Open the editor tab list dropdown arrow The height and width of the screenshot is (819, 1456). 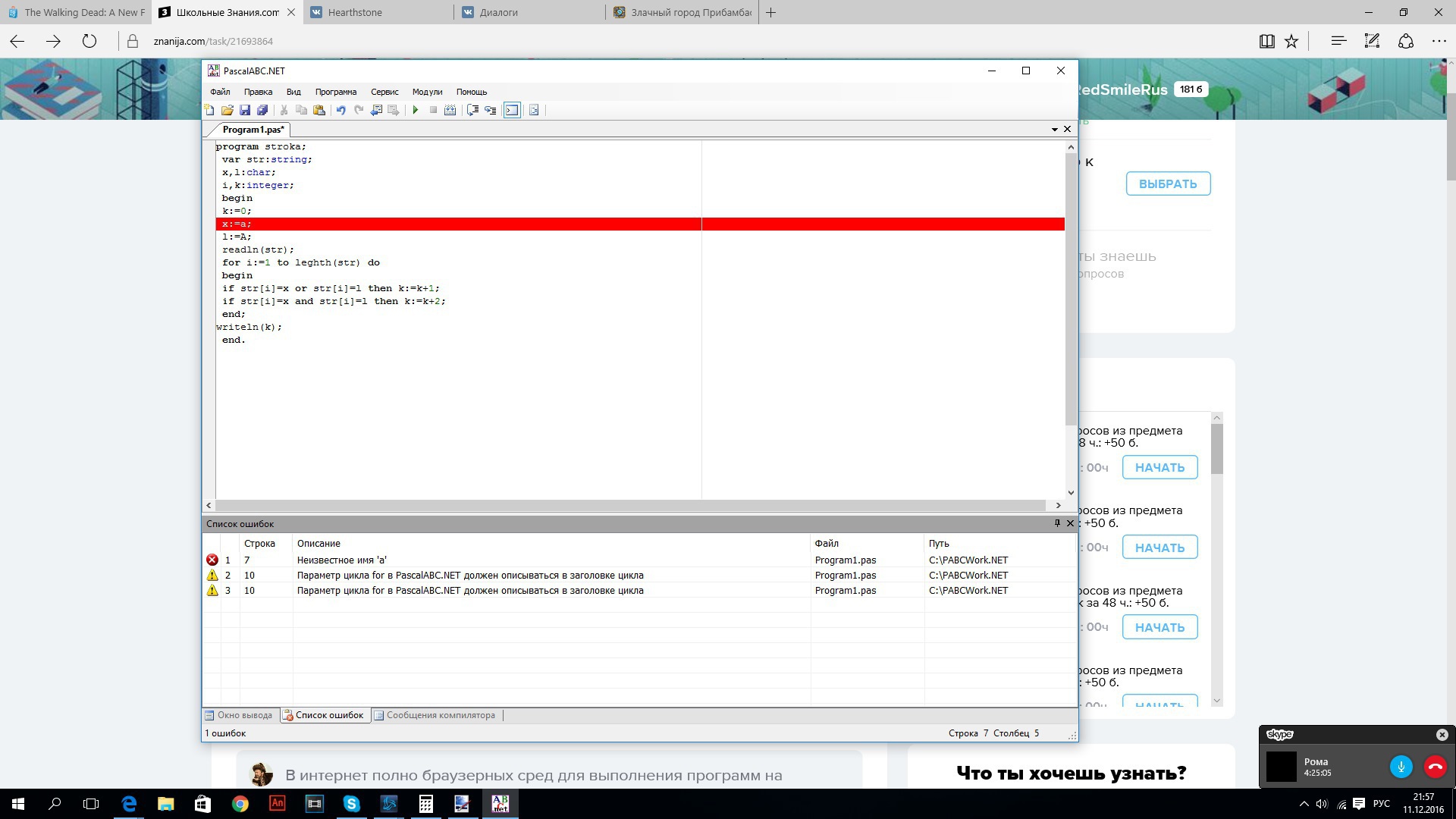(1054, 130)
